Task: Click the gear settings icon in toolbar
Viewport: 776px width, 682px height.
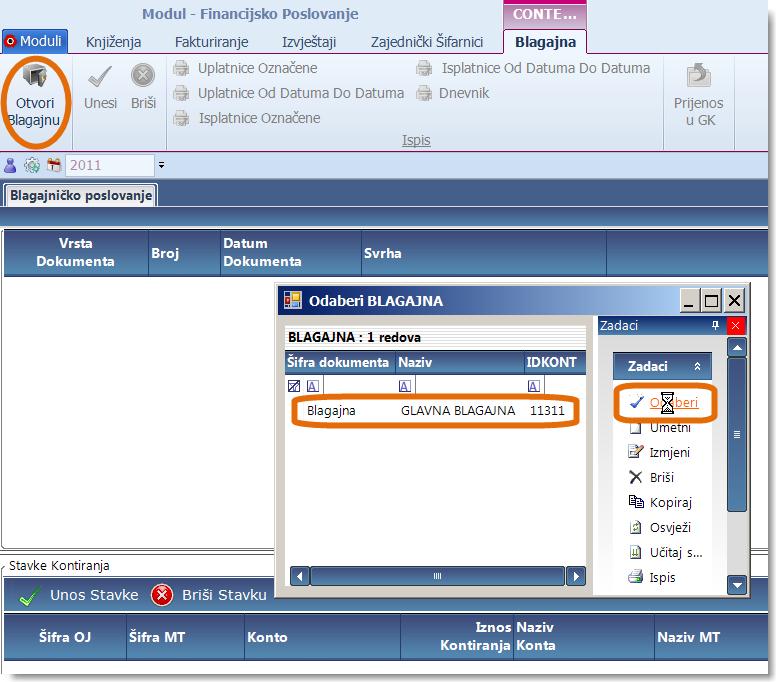Action: tap(32, 165)
